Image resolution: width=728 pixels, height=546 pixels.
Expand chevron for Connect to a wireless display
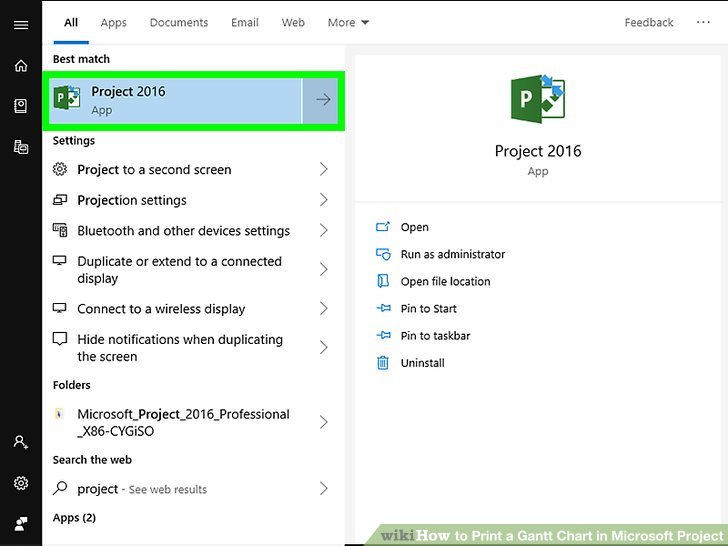coord(324,308)
